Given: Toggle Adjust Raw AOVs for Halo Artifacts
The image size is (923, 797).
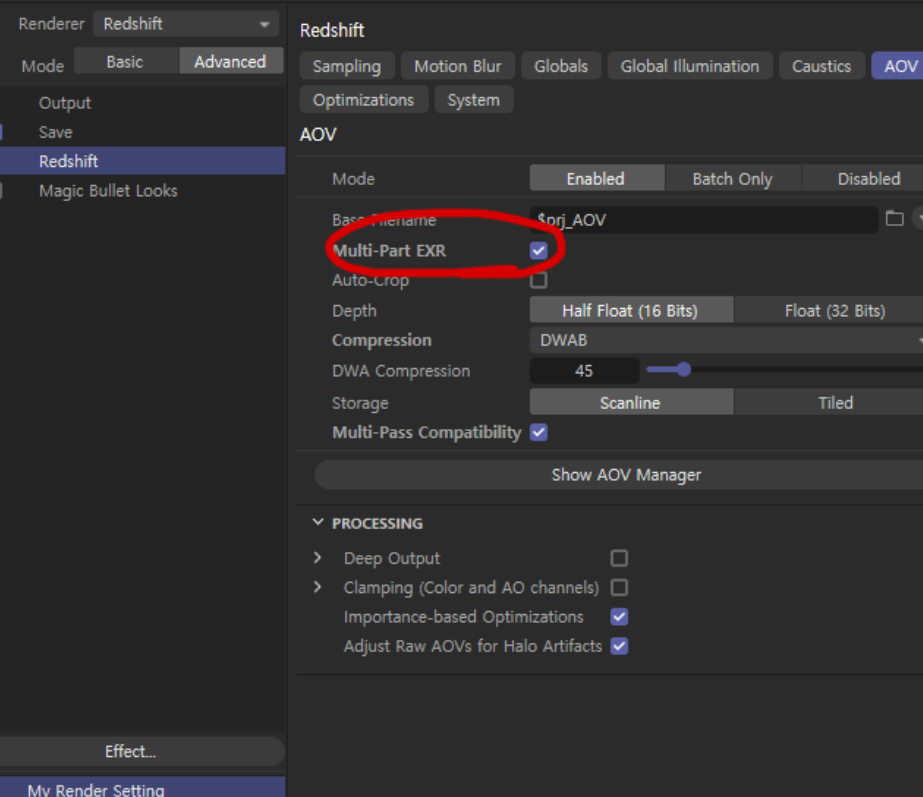Looking at the screenshot, I should point(619,646).
